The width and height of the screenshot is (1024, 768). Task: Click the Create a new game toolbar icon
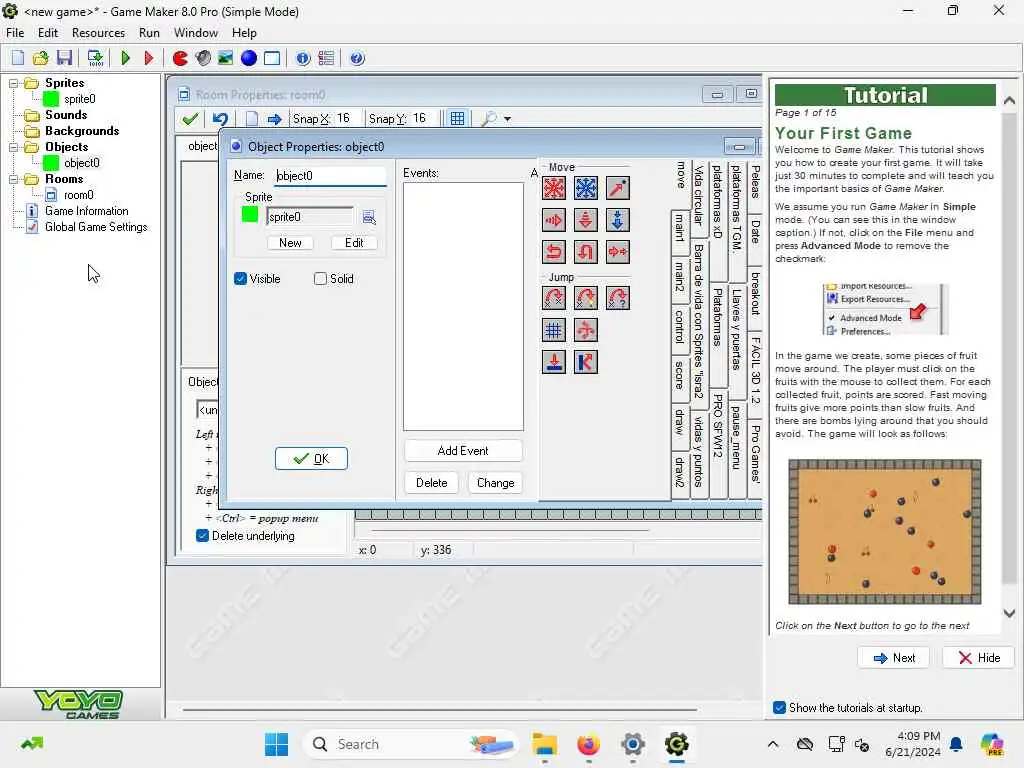pyautogui.click(x=18, y=58)
